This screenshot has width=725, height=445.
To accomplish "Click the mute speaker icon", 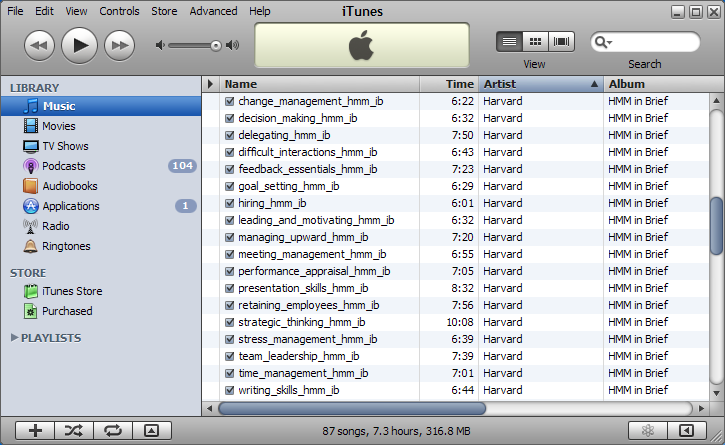I will (x=160, y=45).
